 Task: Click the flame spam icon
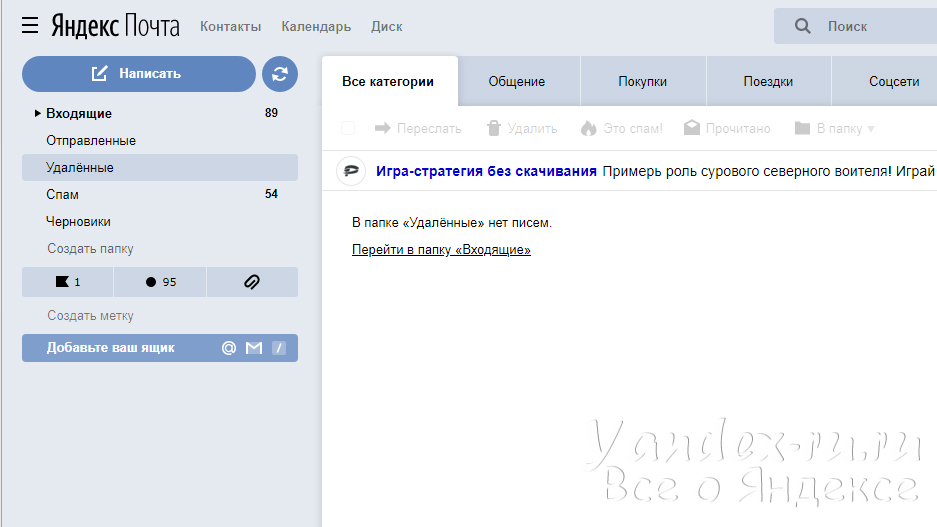pos(589,128)
